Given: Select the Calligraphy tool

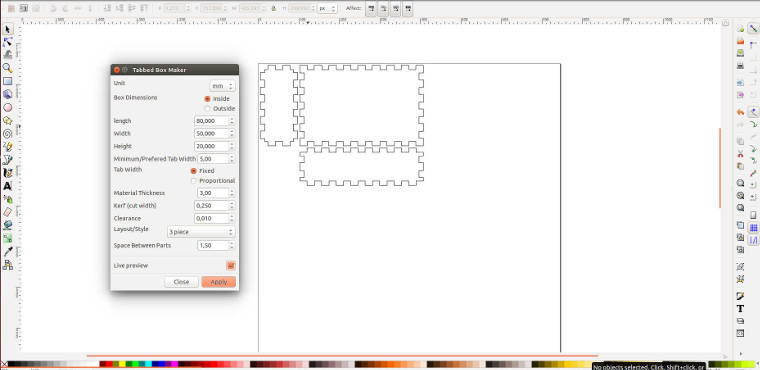Looking at the screenshot, I should tap(7, 173).
